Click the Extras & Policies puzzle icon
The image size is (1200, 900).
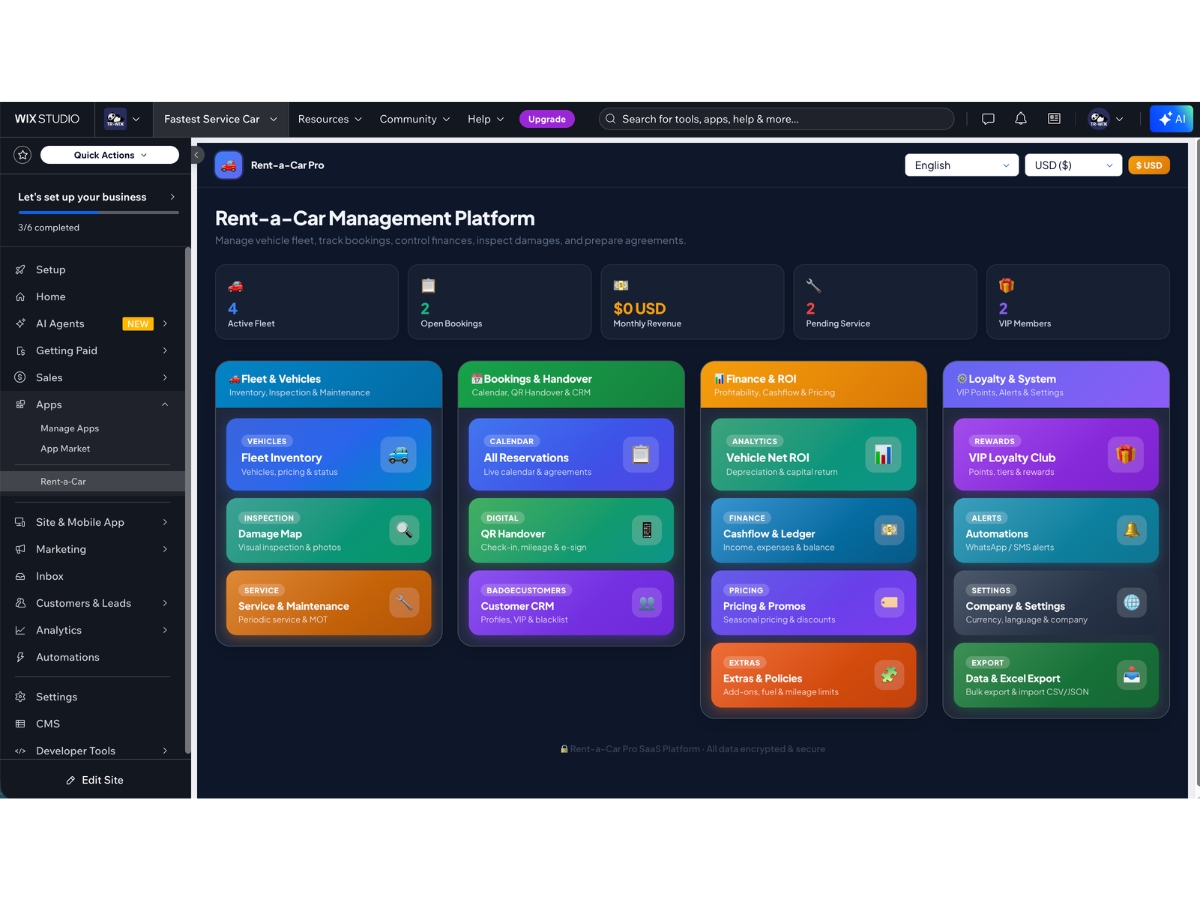coord(889,674)
